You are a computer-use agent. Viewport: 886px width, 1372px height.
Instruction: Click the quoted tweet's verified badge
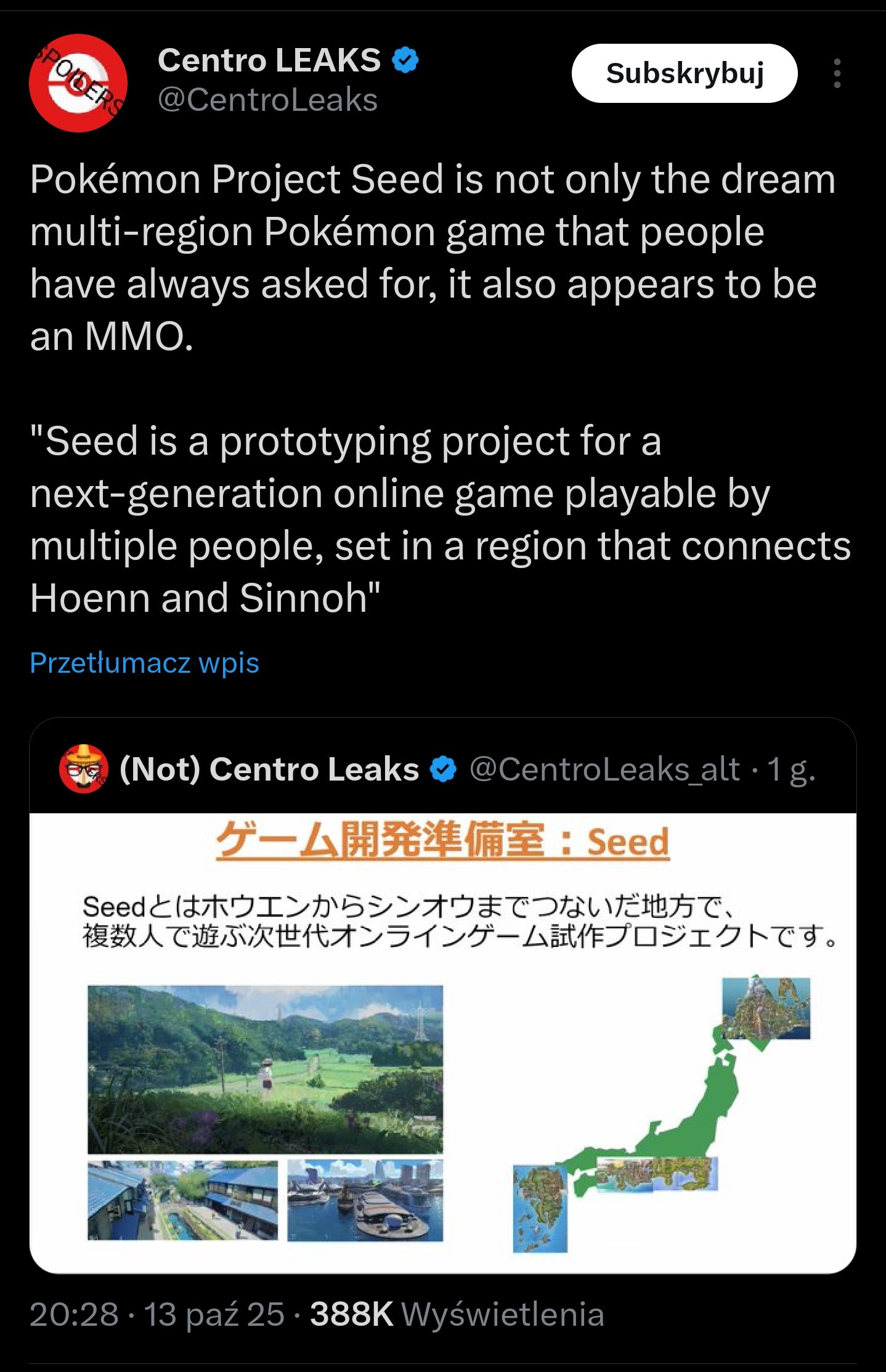(x=443, y=769)
